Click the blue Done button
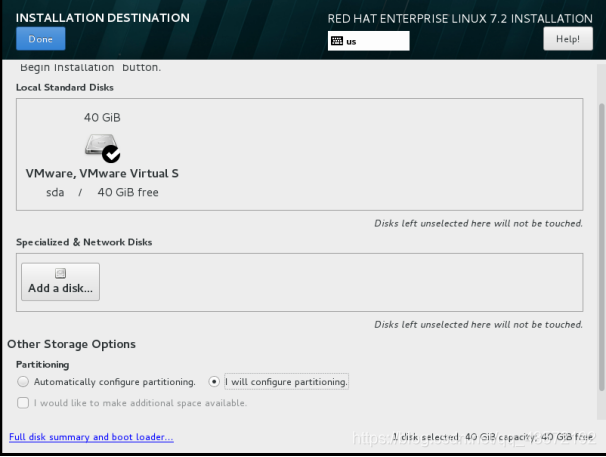 [x=41, y=39]
